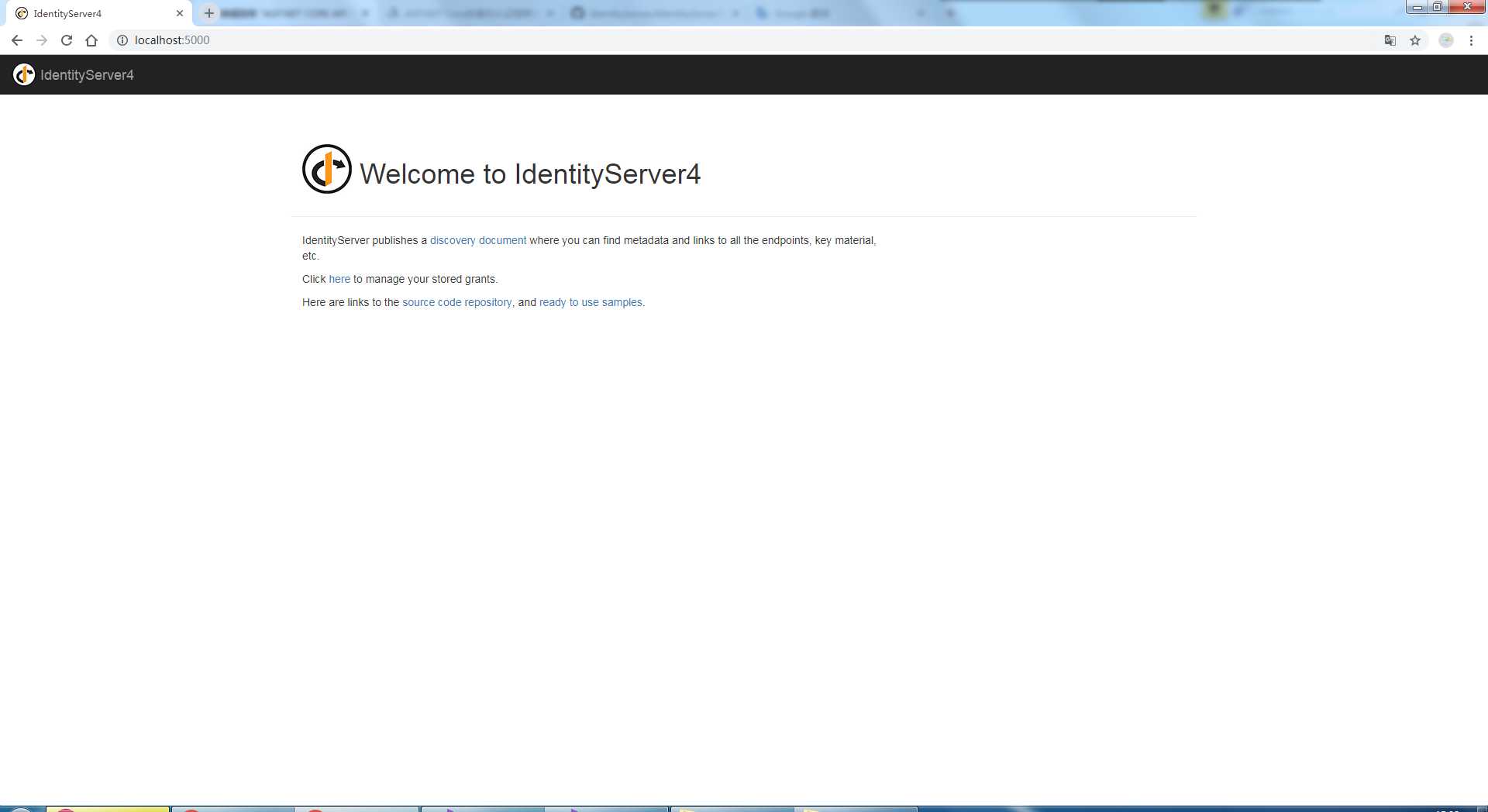Open the source code repository link
This screenshot has height=812, width=1488.
[457, 302]
